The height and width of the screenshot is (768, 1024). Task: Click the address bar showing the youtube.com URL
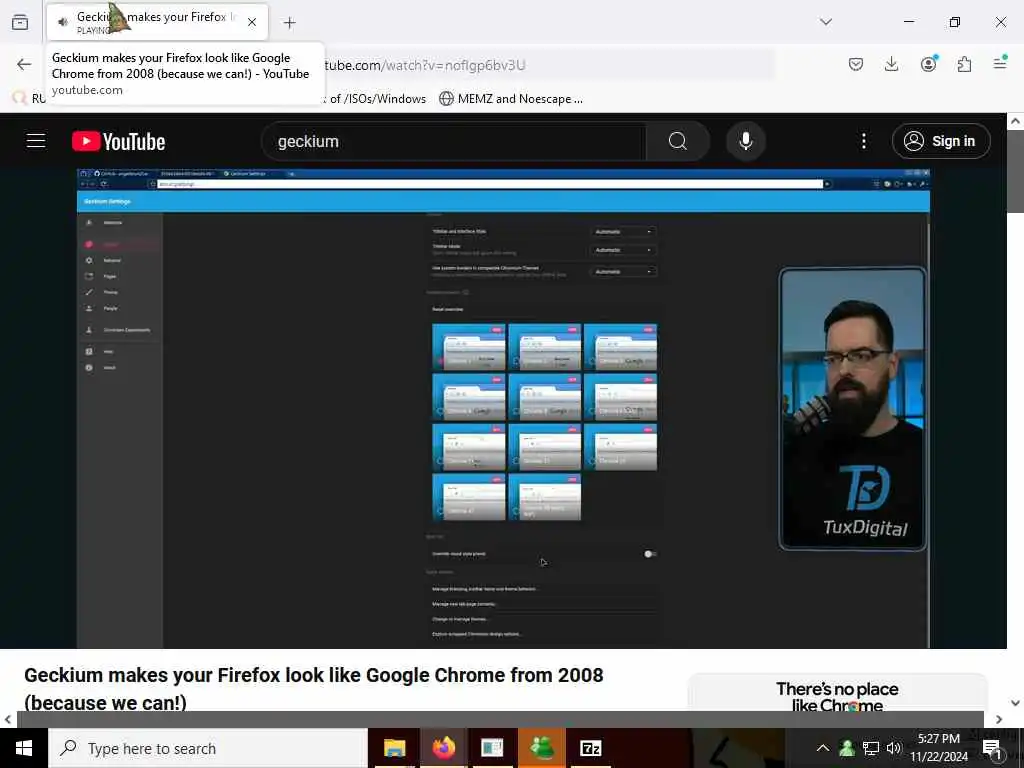549,65
